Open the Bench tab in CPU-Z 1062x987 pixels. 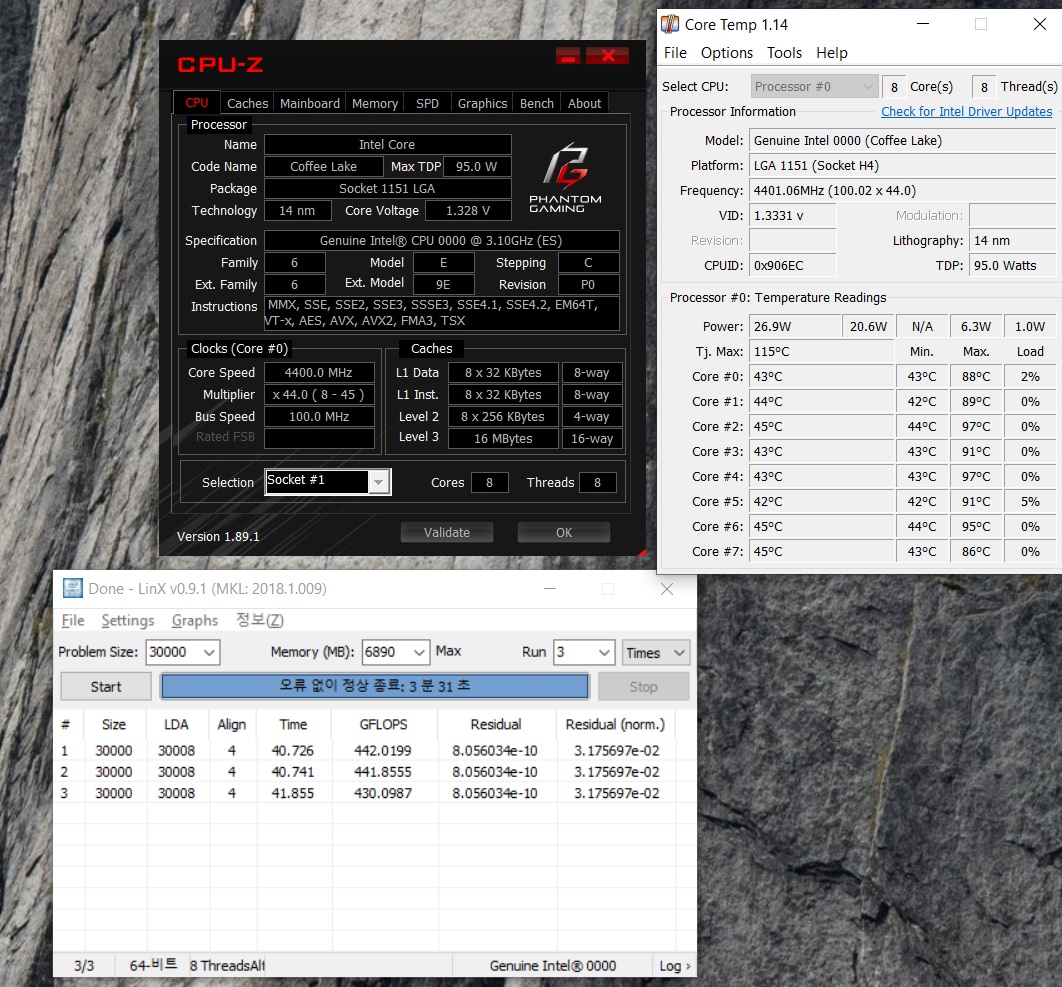(x=536, y=103)
